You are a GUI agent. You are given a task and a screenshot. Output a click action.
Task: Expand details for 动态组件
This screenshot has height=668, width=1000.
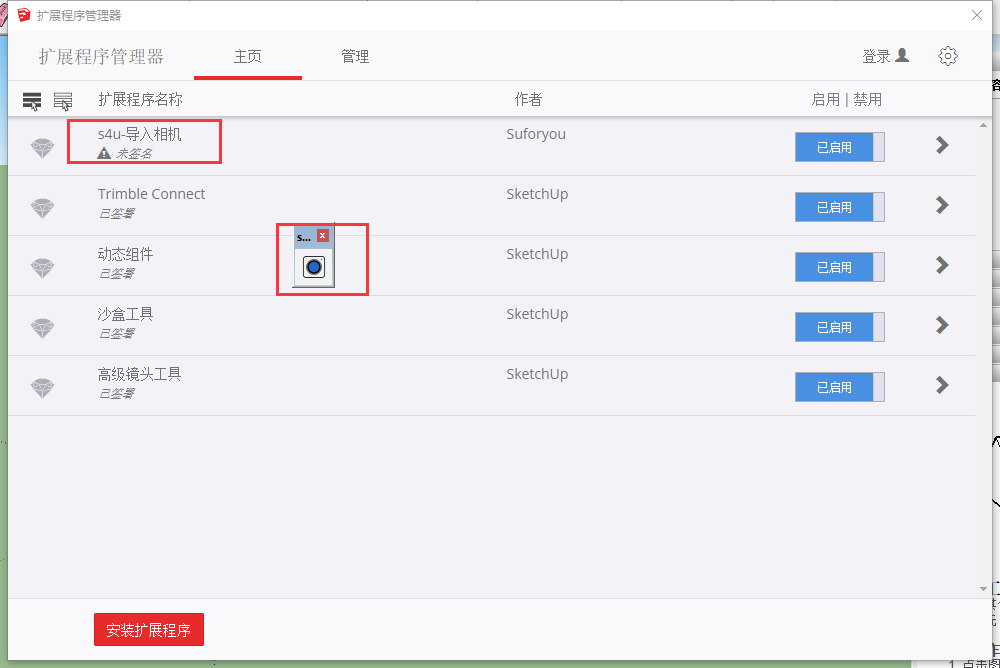[942, 265]
